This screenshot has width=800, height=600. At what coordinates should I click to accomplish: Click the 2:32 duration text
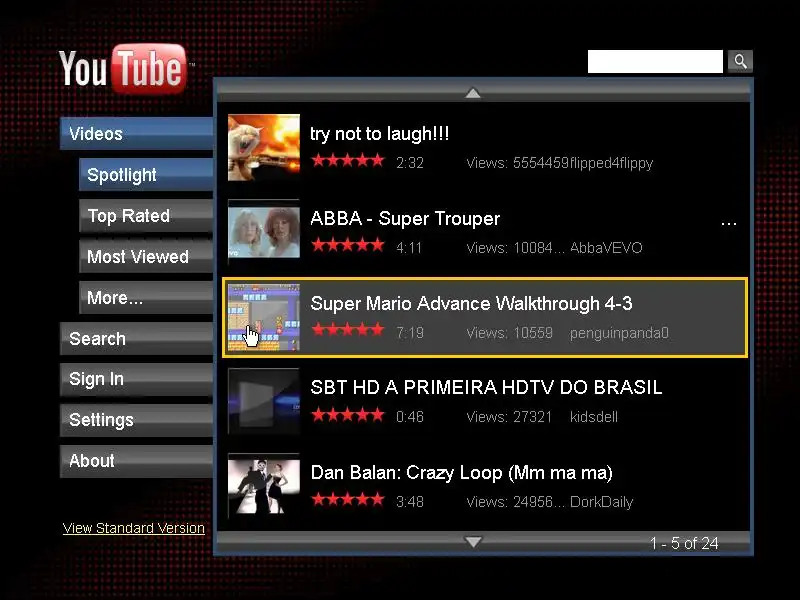[410, 163]
